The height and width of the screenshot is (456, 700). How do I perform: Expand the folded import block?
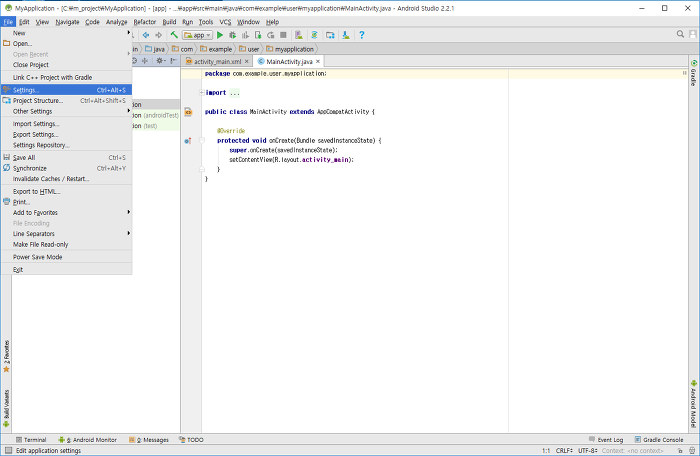pyautogui.click(x=202, y=92)
